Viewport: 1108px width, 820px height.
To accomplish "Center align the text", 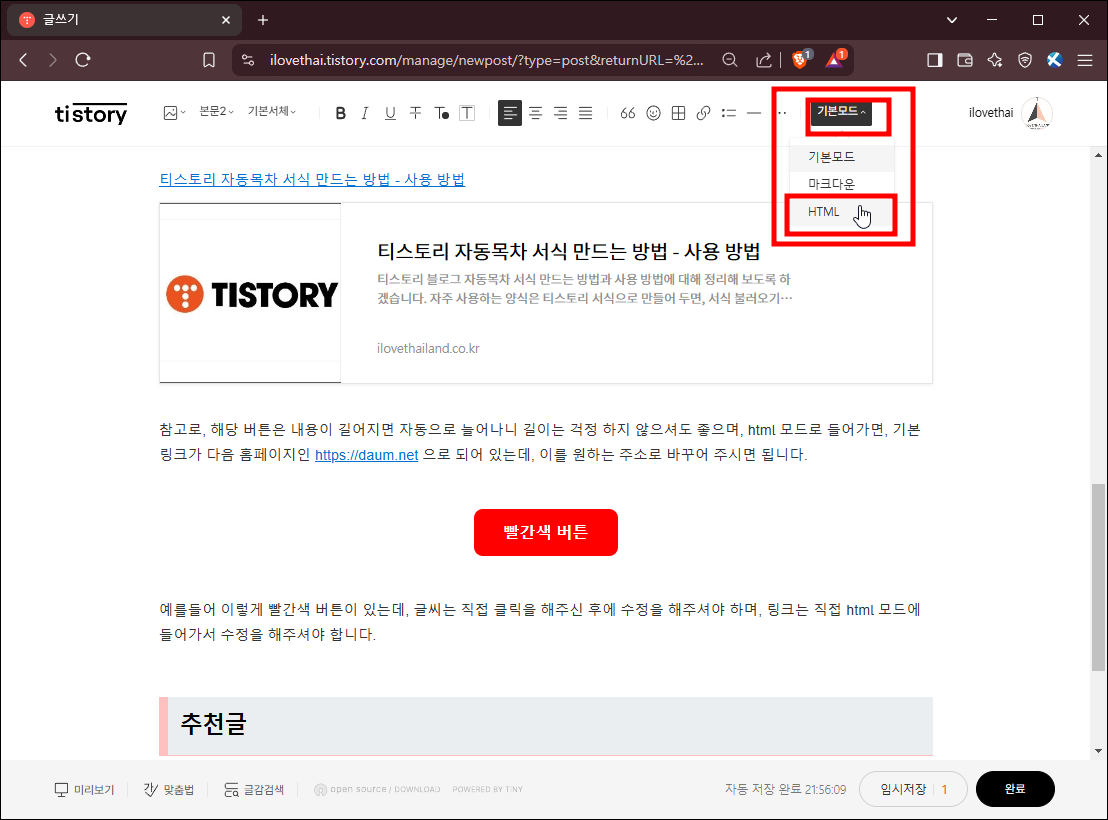I will (x=535, y=113).
